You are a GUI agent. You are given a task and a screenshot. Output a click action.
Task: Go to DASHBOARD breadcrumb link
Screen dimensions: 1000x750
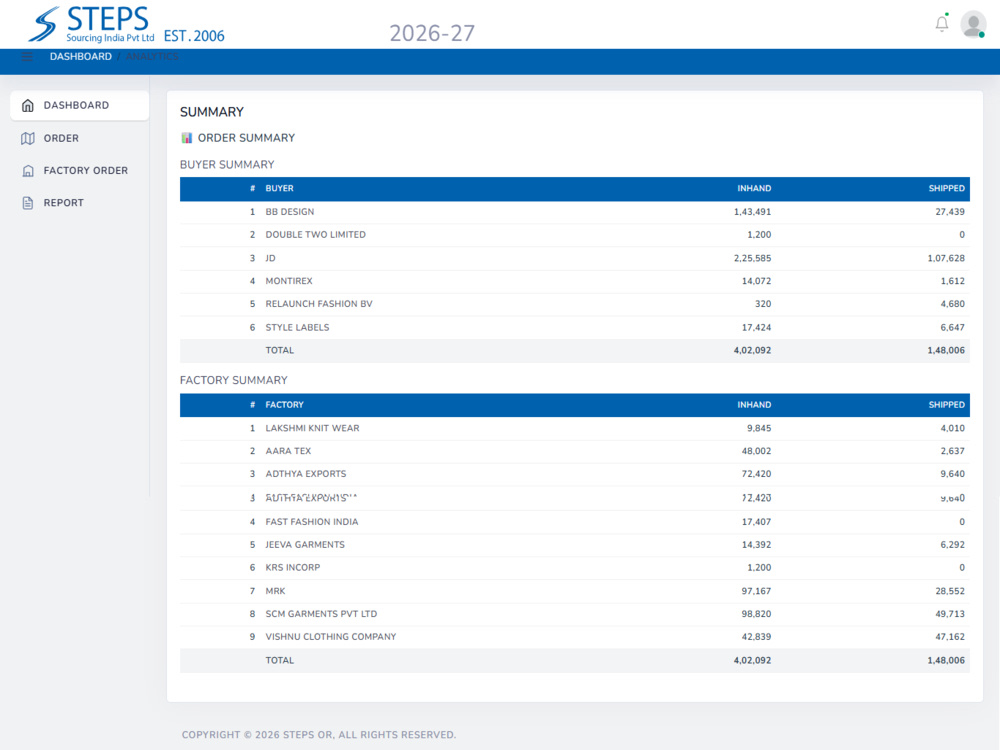(x=80, y=57)
